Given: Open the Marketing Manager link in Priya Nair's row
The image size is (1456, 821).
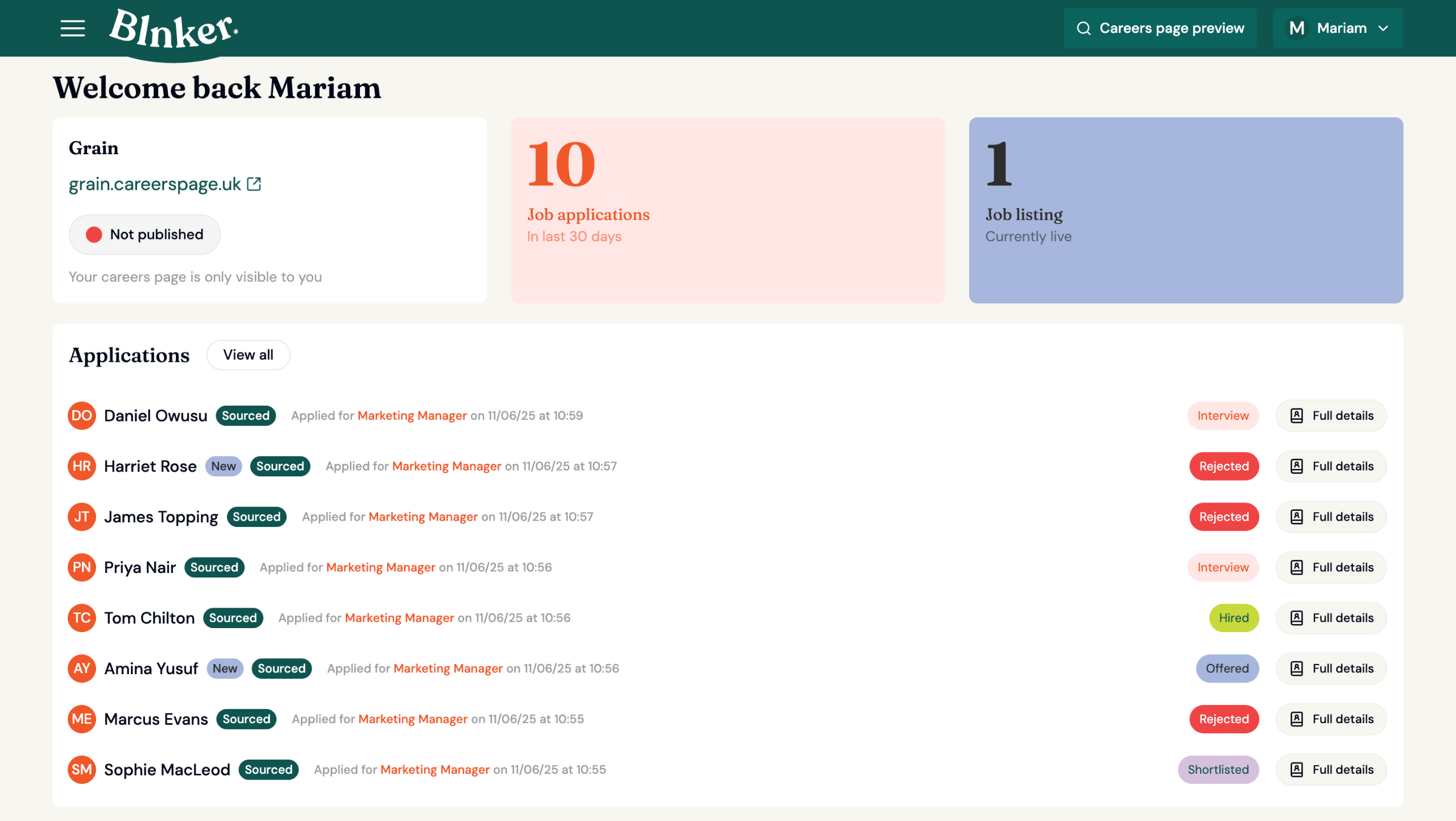Looking at the screenshot, I should pyautogui.click(x=380, y=567).
